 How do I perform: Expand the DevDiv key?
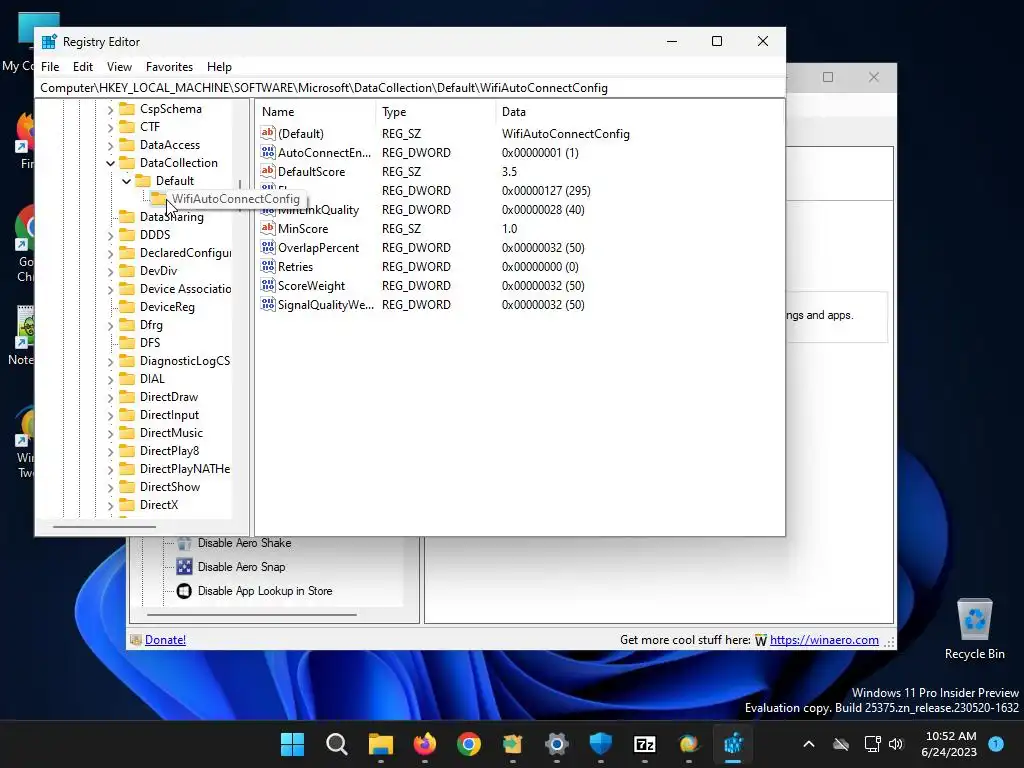110,271
